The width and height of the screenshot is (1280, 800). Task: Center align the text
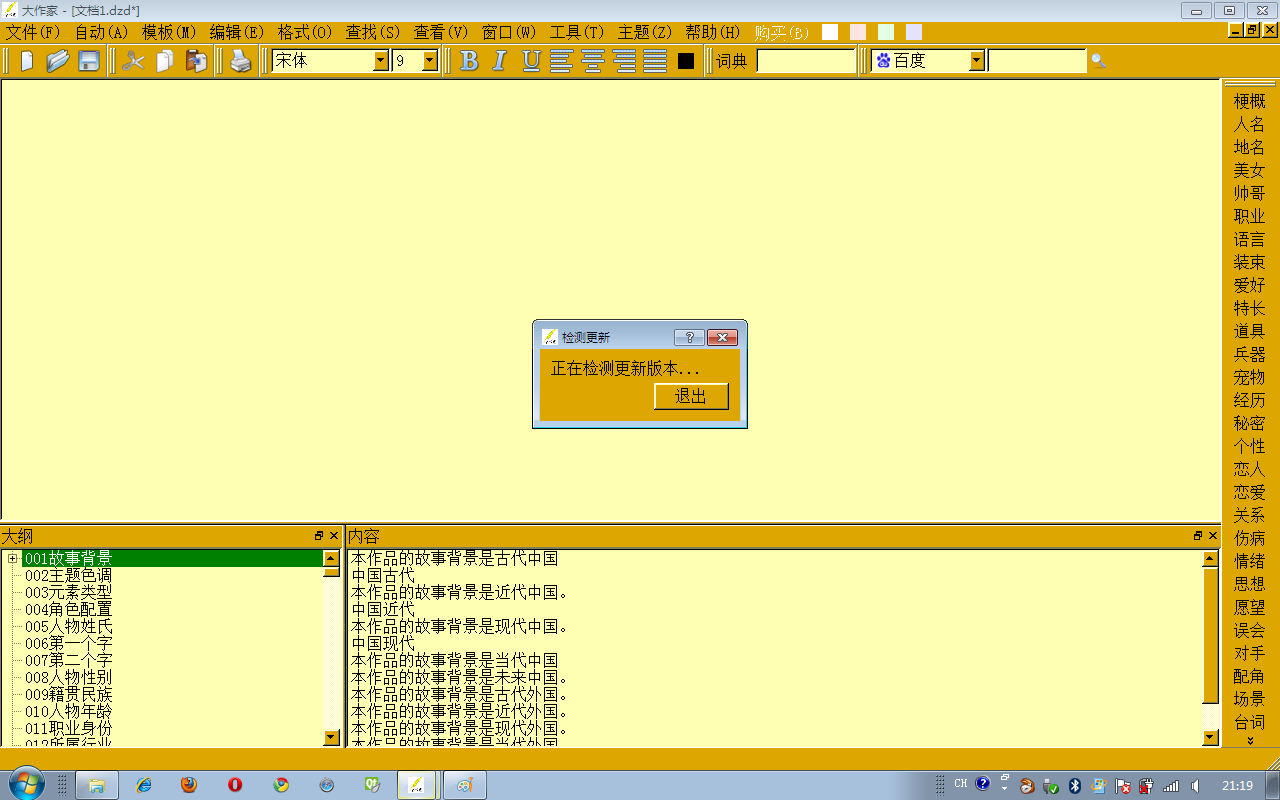[594, 61]
